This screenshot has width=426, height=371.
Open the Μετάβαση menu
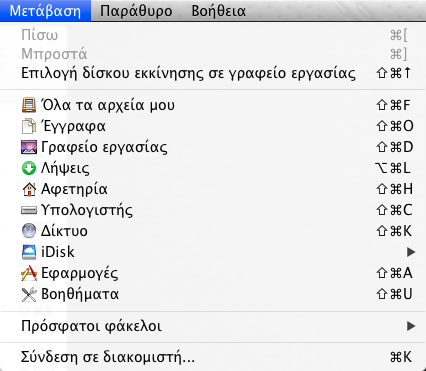tap(45, 11)
